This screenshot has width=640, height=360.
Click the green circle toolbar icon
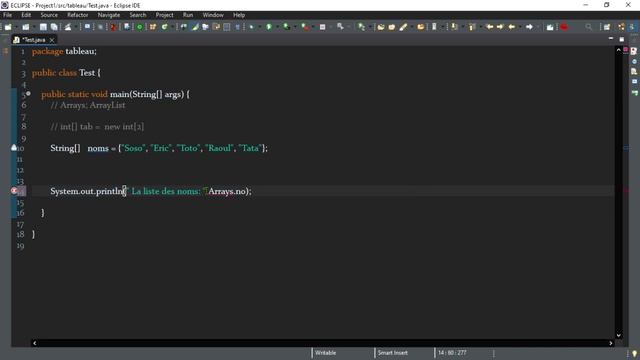140,27
